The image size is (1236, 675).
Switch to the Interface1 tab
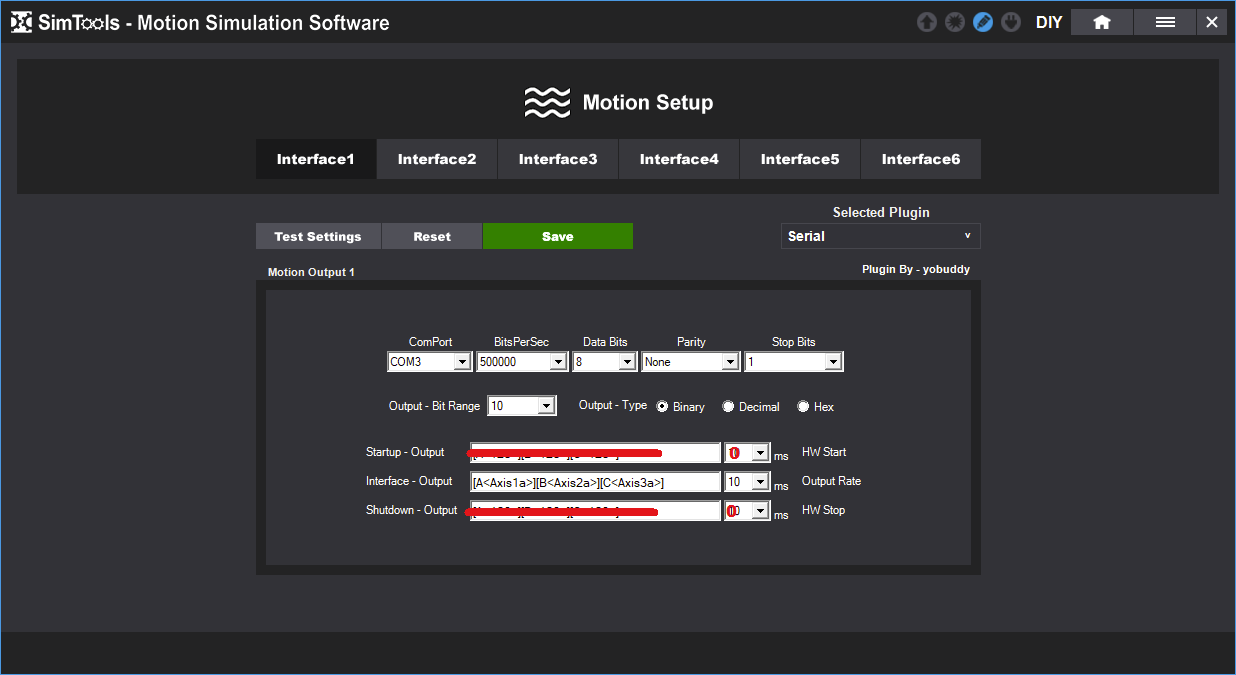(316, 159)
